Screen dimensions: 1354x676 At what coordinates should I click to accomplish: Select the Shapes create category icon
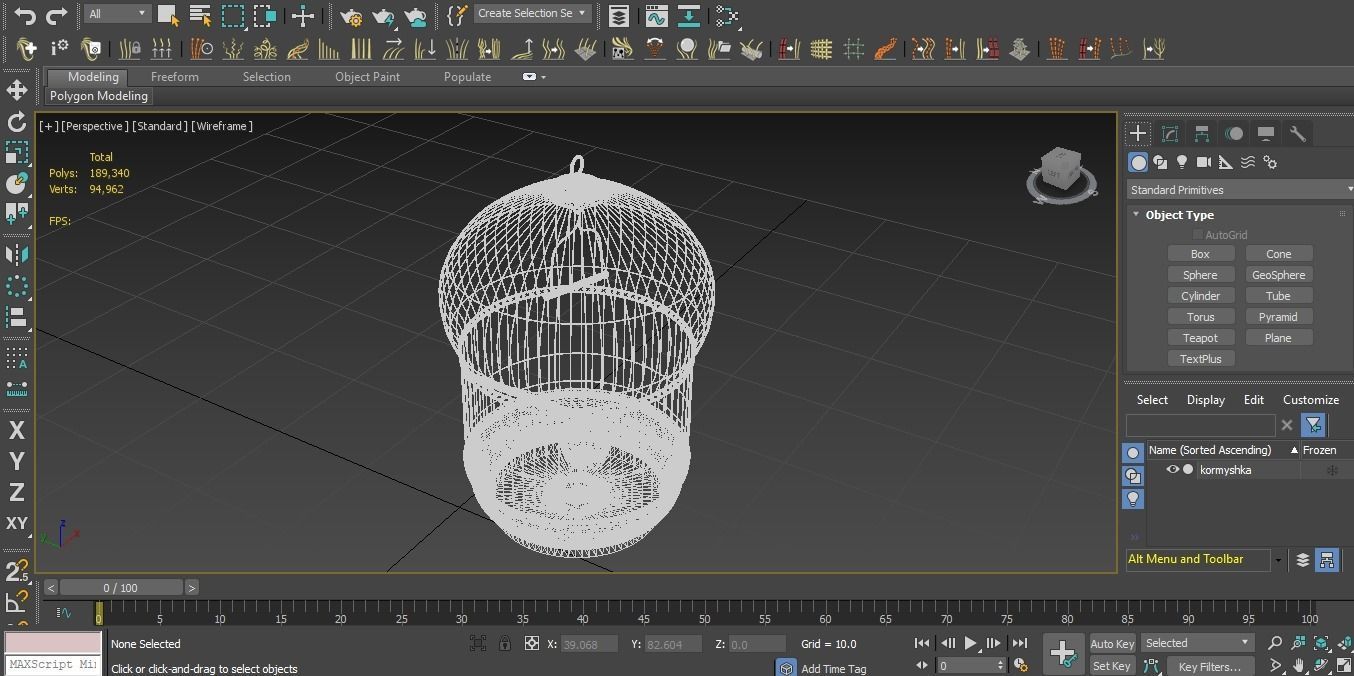coord(1160,162)
